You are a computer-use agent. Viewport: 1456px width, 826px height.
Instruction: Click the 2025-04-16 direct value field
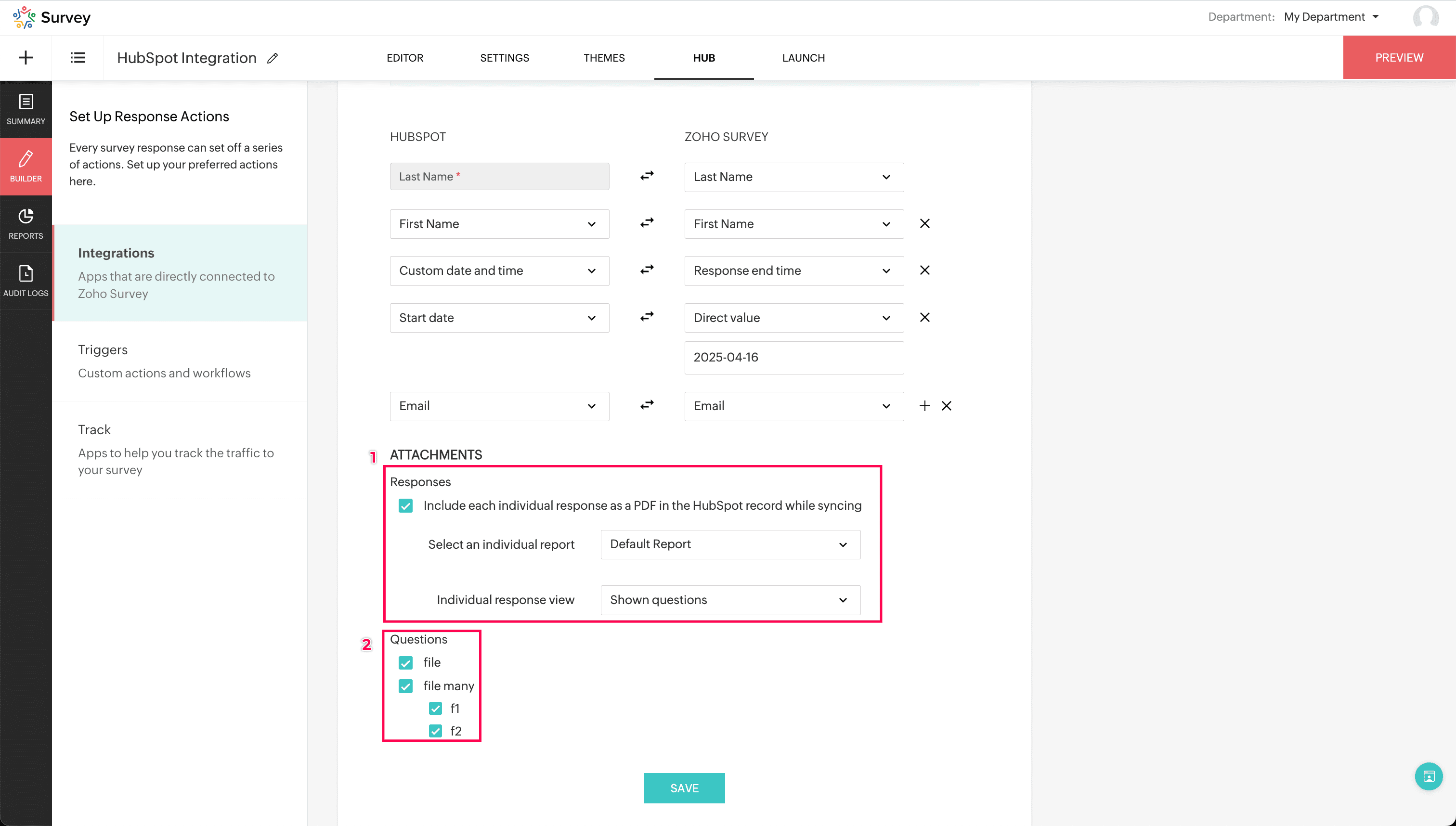click(x=794, y=357)
